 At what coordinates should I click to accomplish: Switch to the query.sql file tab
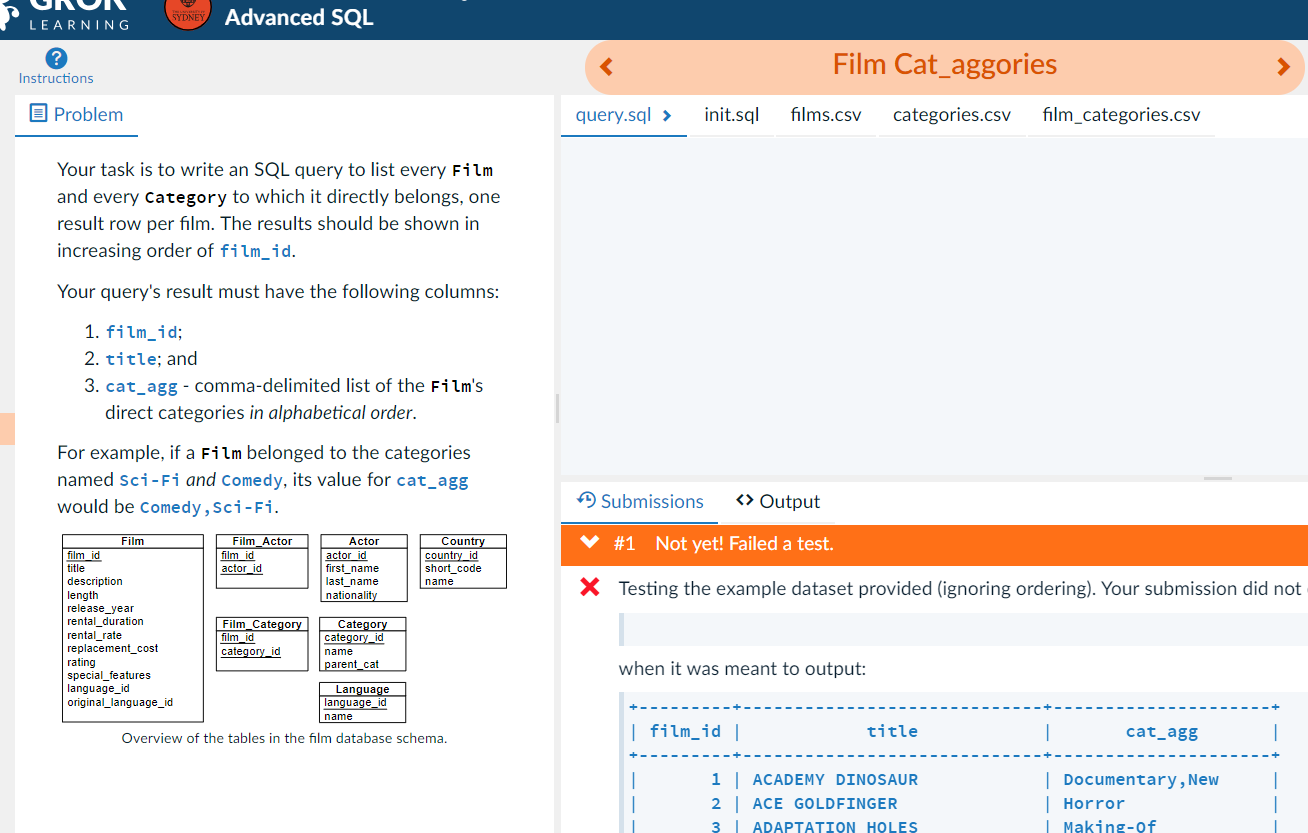[x=613, y=115]
